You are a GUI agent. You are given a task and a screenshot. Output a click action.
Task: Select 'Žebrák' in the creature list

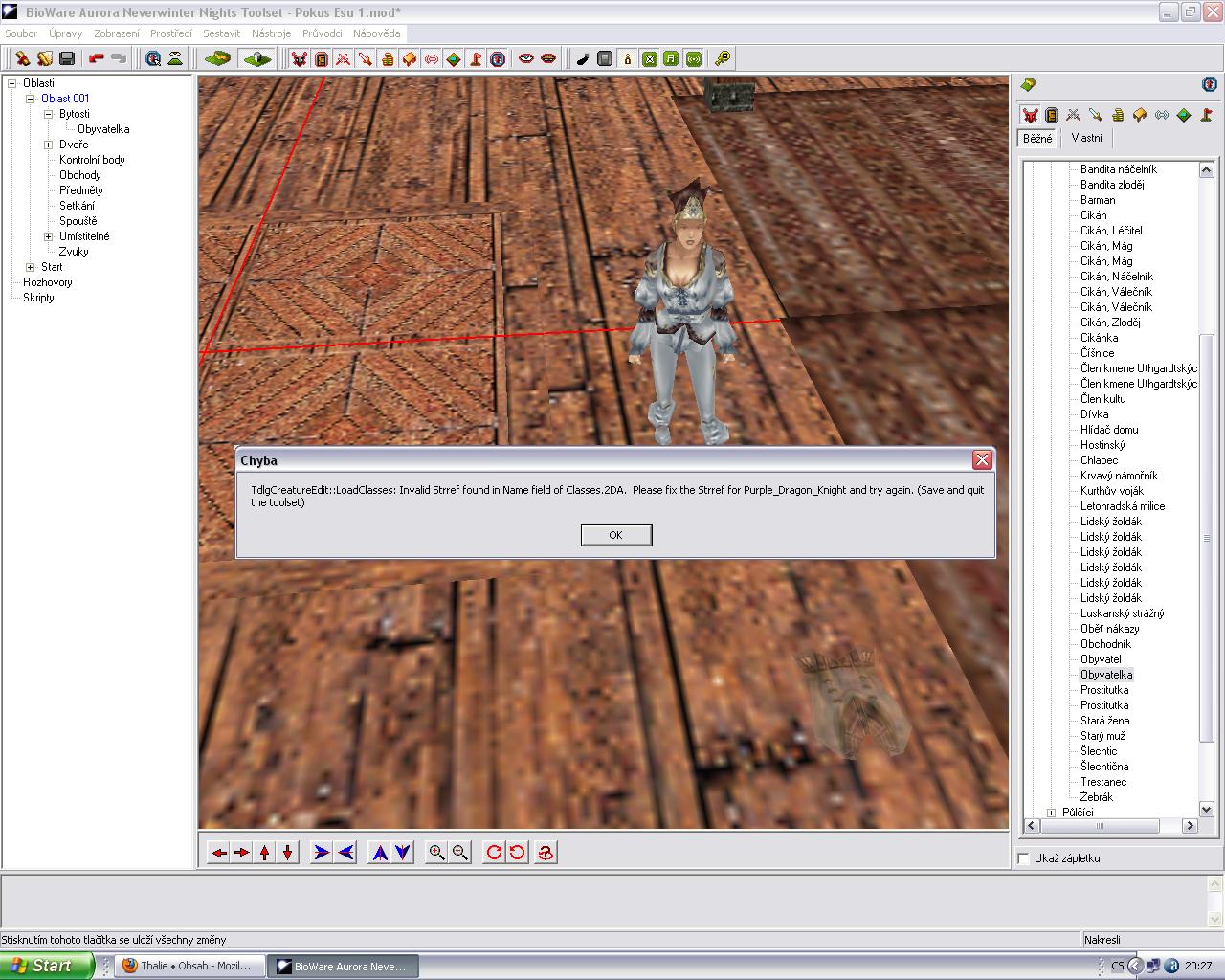coord(1097,797)
